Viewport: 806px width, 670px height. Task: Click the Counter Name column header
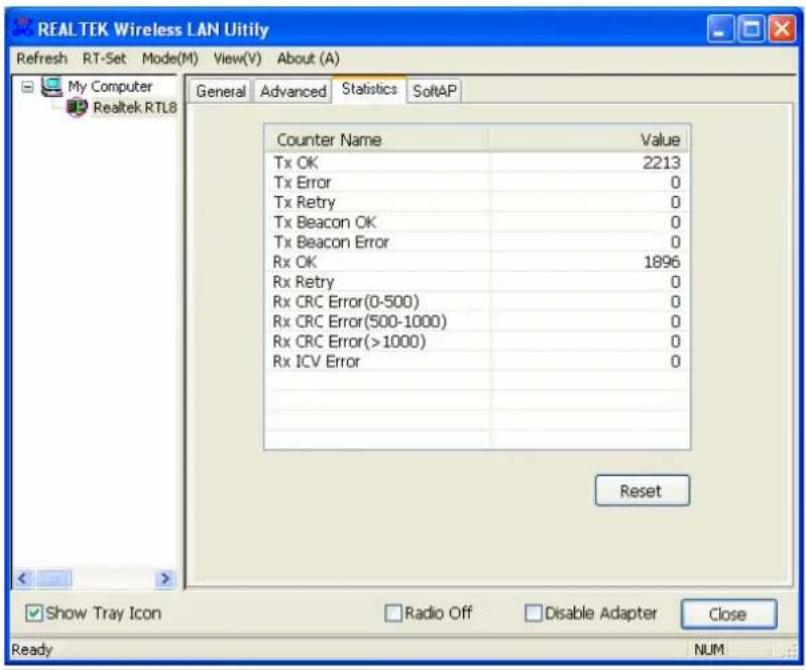377,139
